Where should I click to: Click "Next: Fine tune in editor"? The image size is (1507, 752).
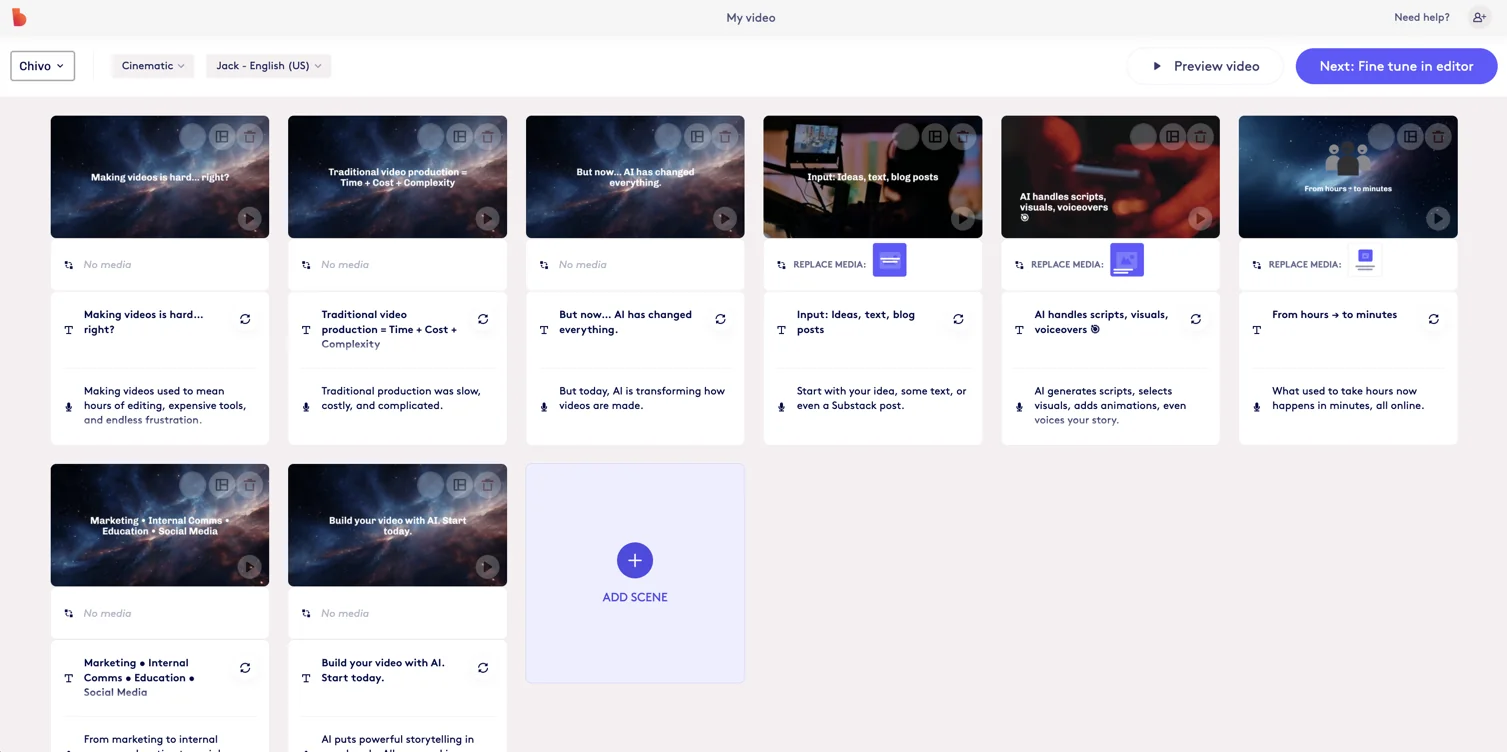tap(1396, 65)
